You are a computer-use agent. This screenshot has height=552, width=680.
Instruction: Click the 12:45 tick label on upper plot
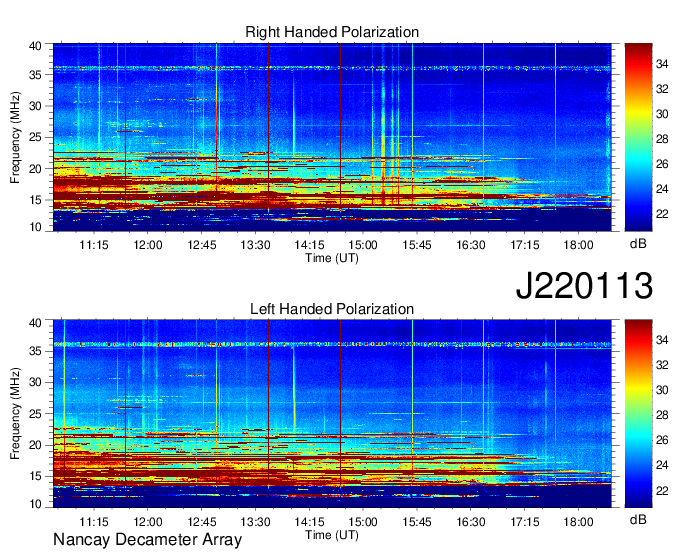[202, 245]
